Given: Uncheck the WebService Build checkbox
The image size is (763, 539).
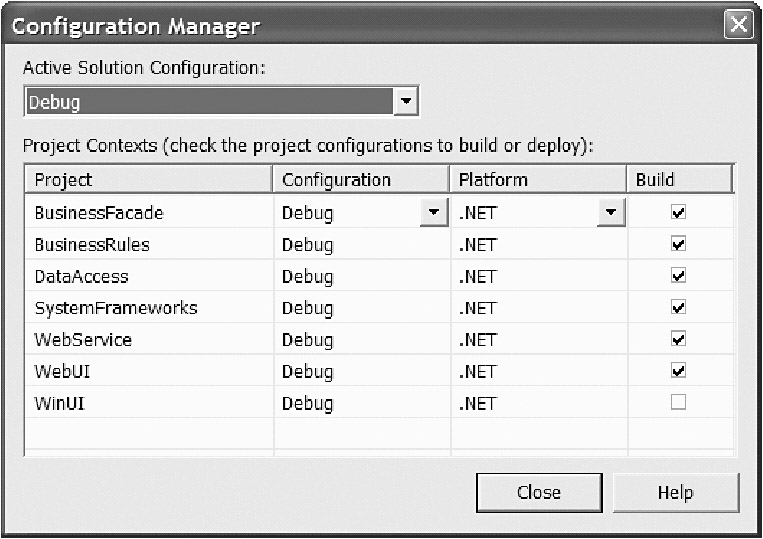Looking at the screenshot, I should (679, 339).
